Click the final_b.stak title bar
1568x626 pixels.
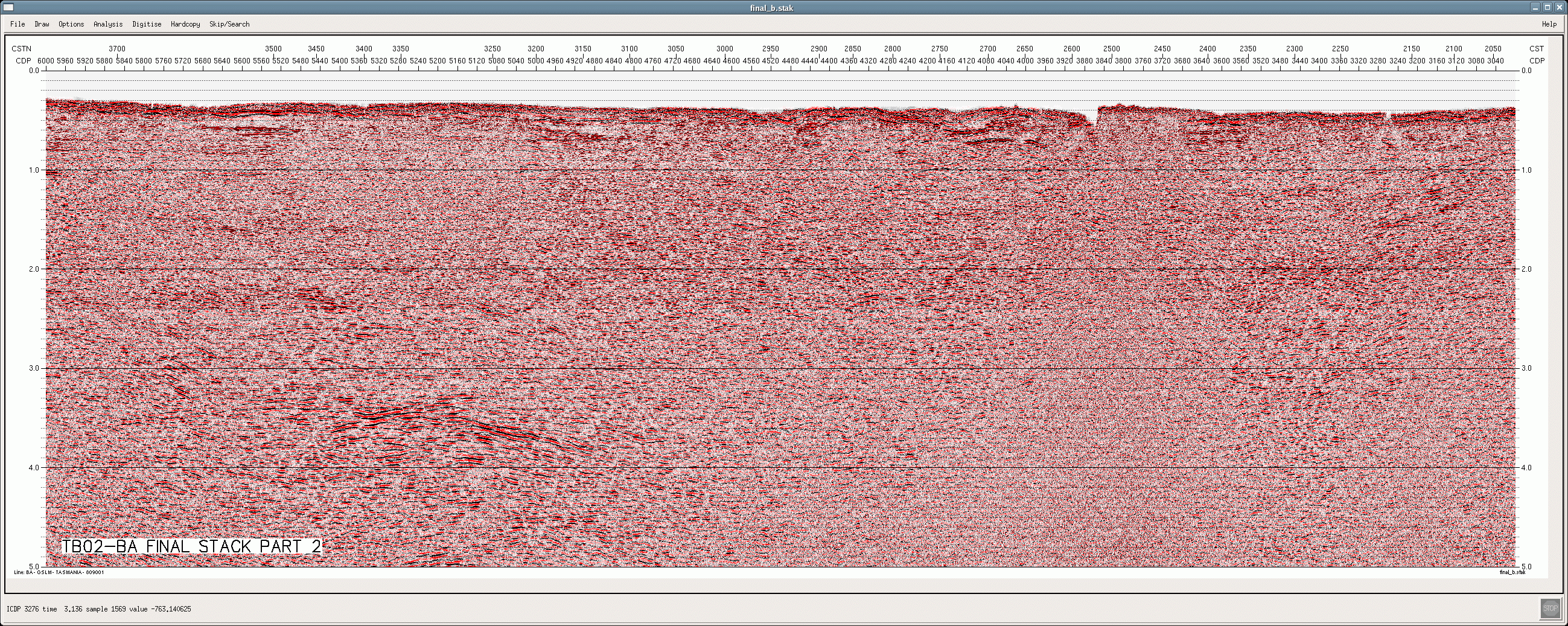pos(771,7)
